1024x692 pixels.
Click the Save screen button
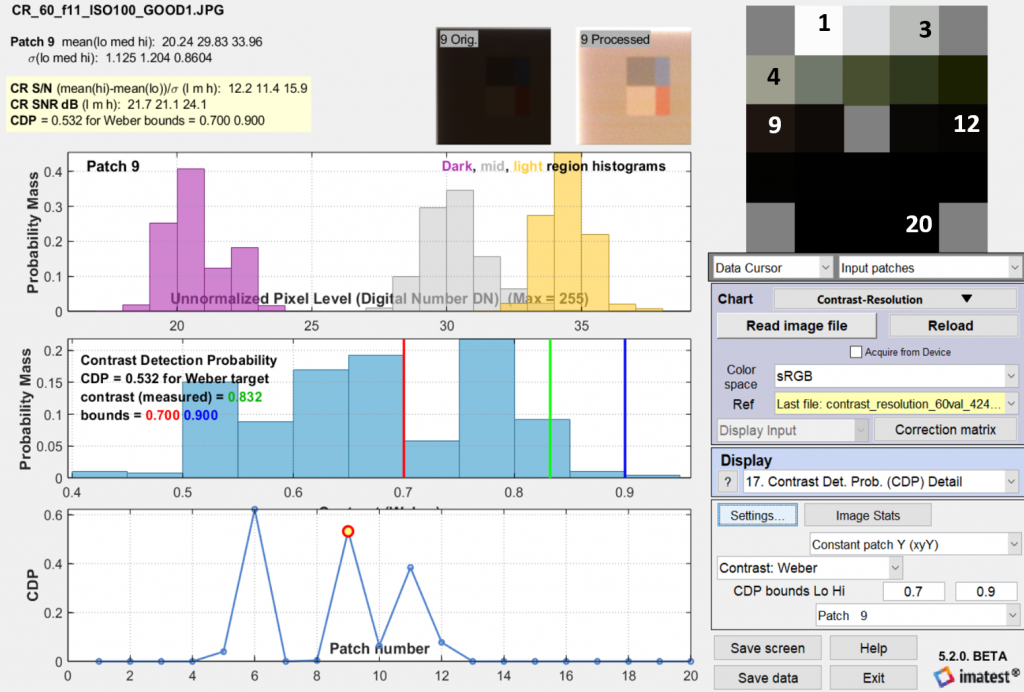tap(767, 648)
